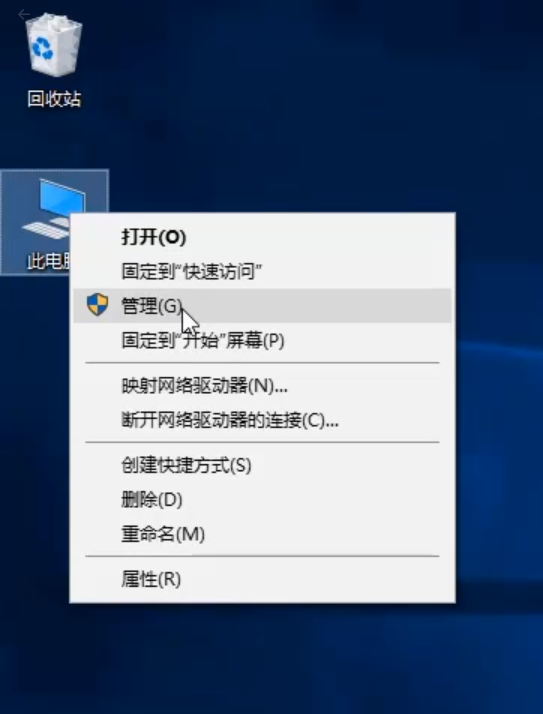Open 管理(G) from the context menu
Viewport: 543px width, 714px height.
pos(262,306)
